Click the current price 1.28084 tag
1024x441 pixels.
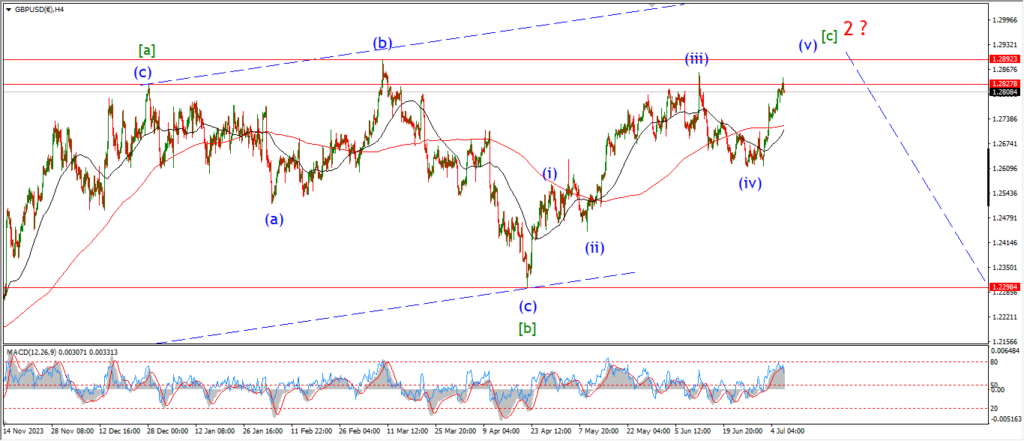pos(1005,92)
